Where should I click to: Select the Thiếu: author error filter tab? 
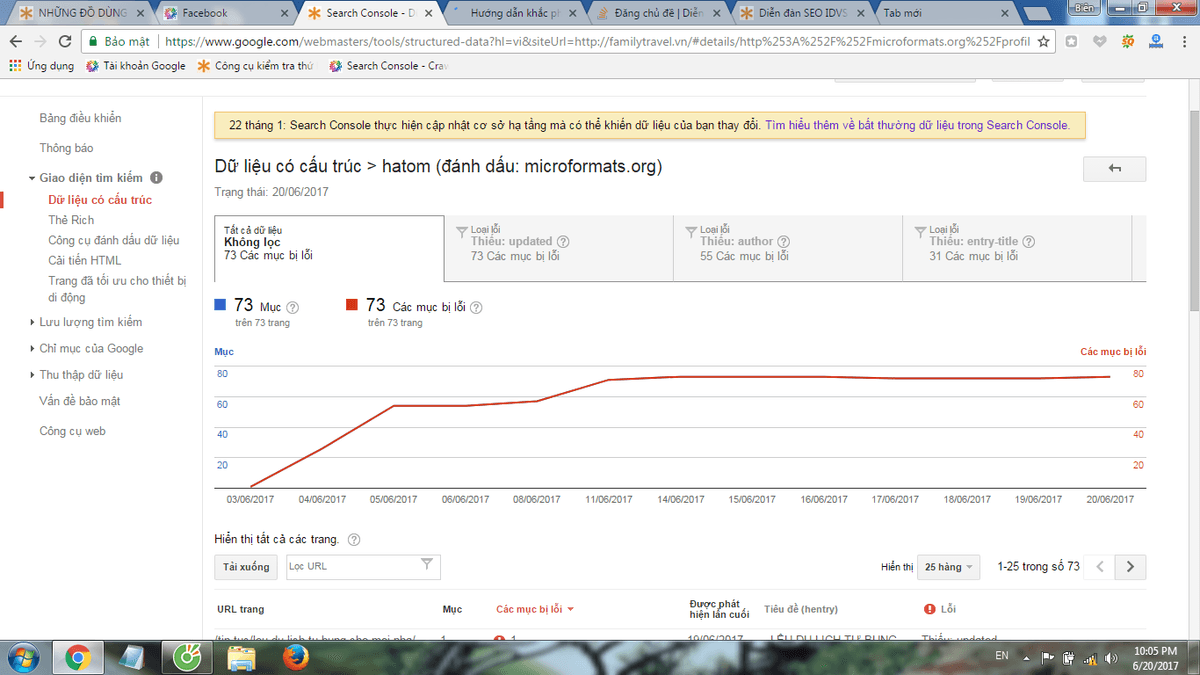788,248
